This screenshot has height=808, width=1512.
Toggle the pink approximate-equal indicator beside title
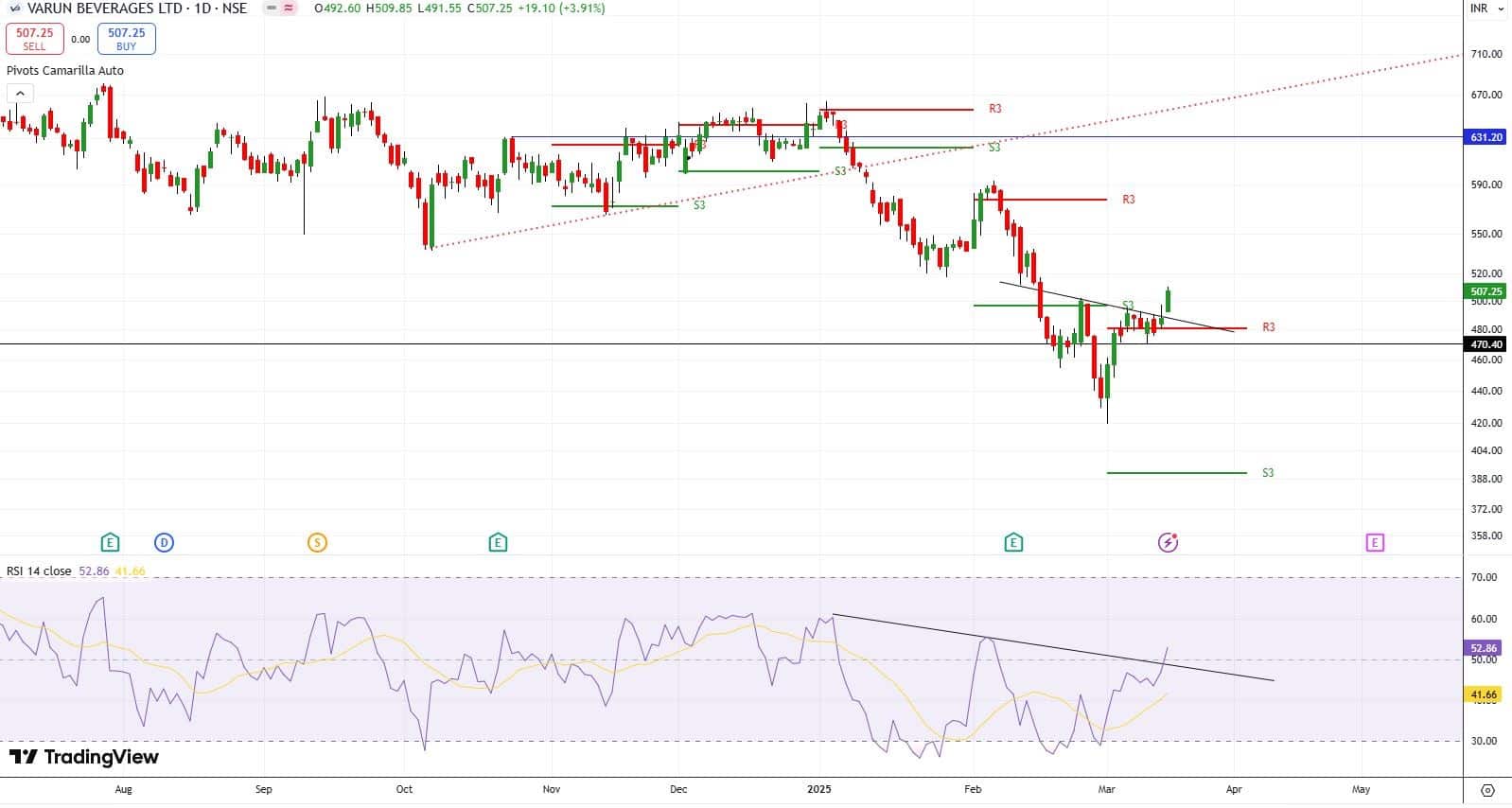(x=288, y=9)
